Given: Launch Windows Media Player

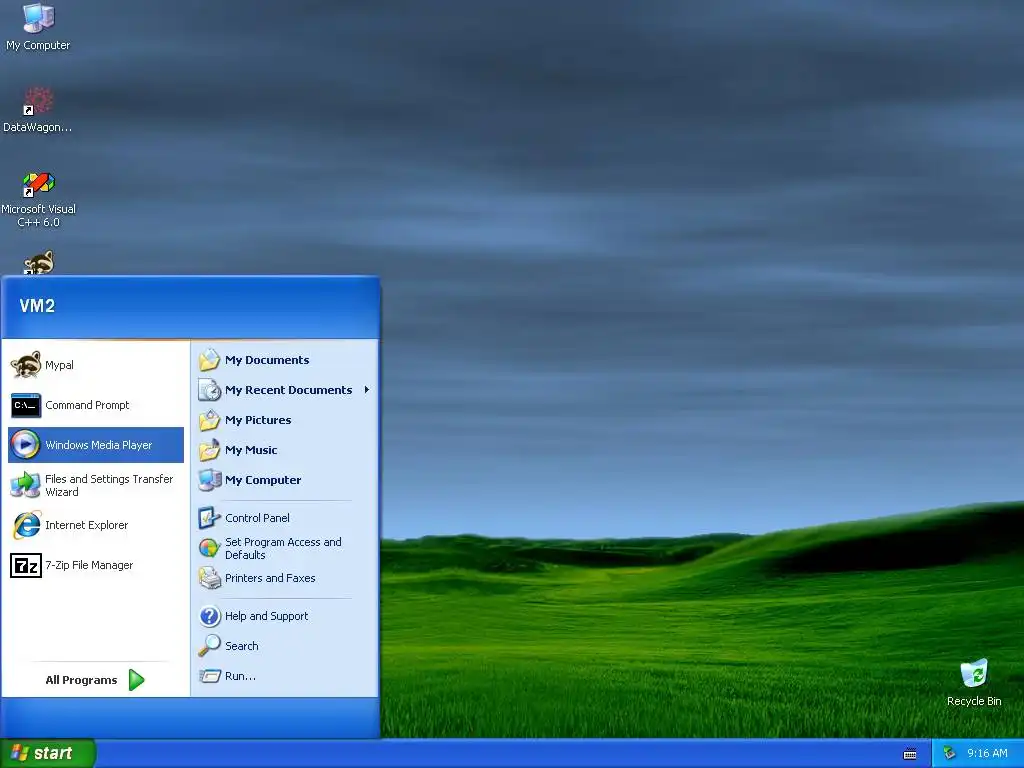Looking at the screenshot, I should coord(95,445).
